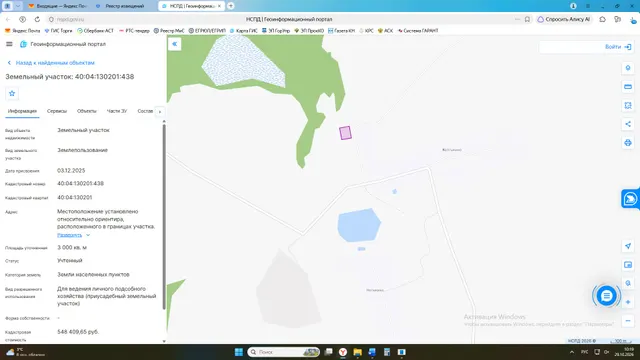Screen dimensions: 640x360
Task: Open the hamburger menu of the geoportal
Action: coord(9,44)
